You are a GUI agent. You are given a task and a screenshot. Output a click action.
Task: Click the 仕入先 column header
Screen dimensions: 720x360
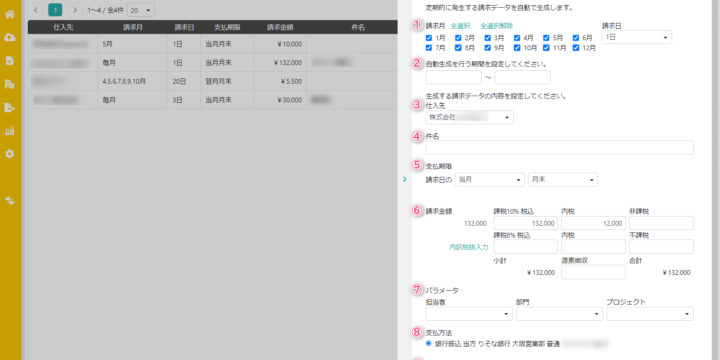pos(63,27)
